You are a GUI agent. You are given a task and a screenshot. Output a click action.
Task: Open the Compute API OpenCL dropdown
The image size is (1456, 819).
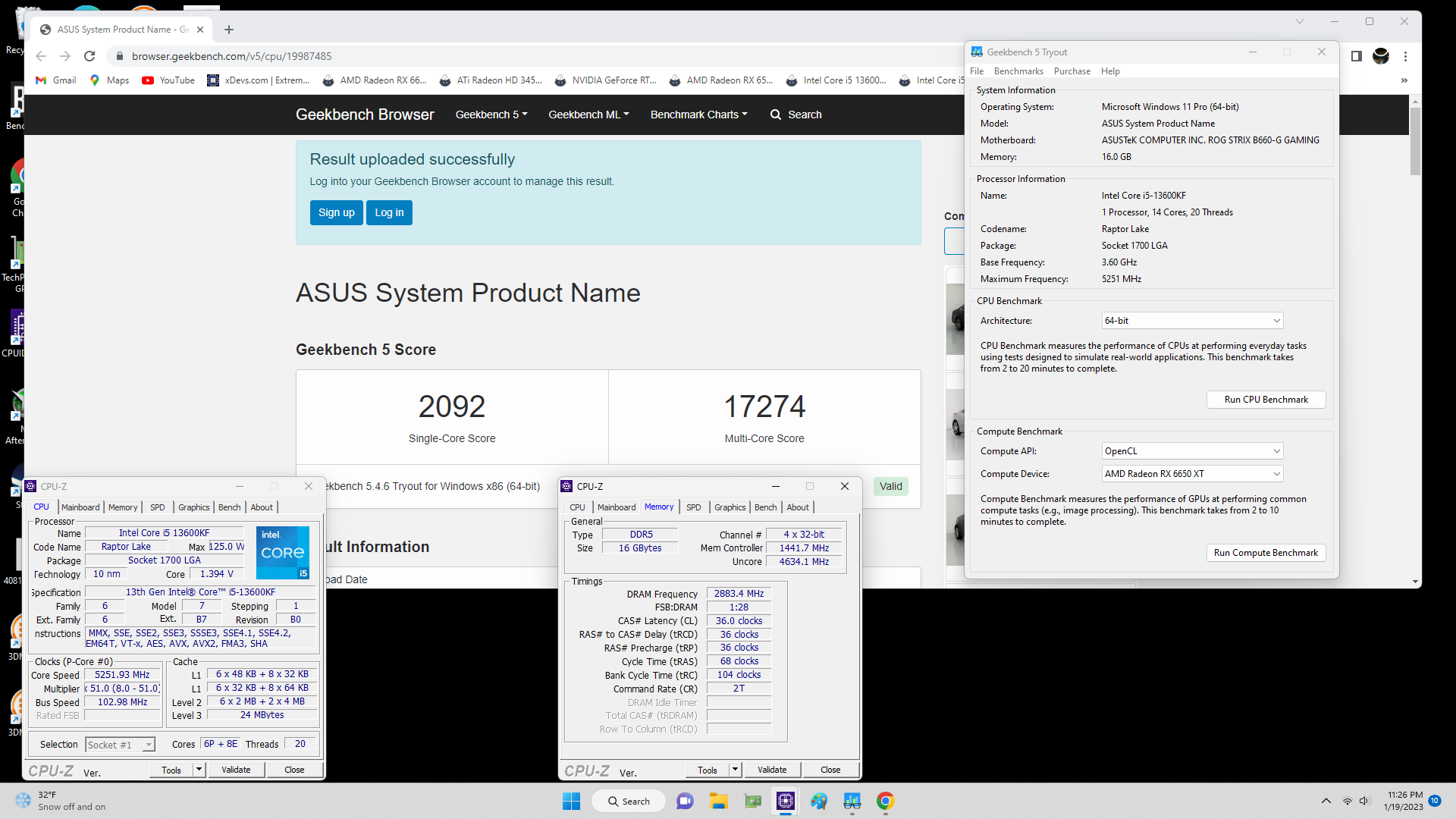point(1192,451)
